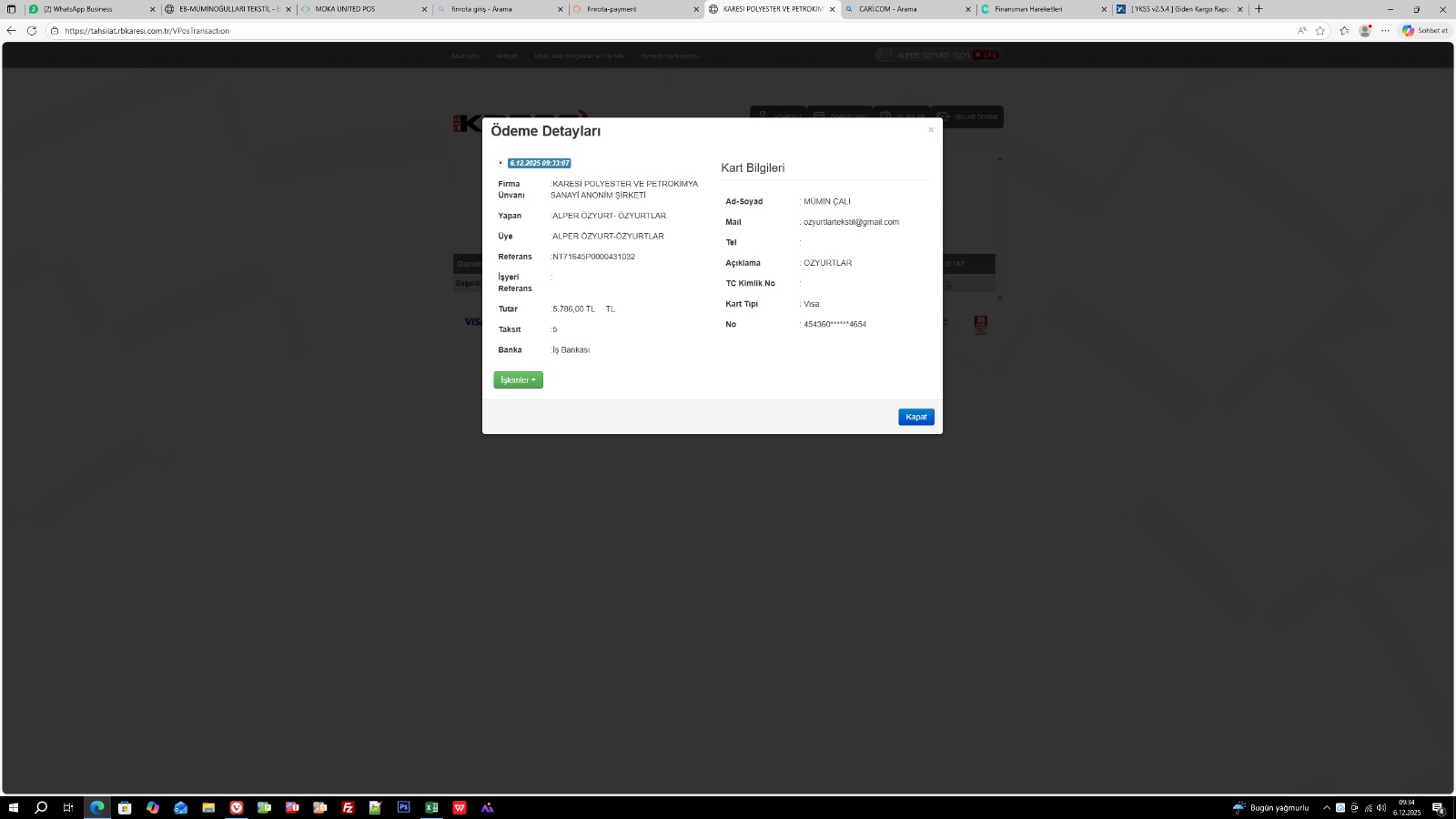The image size is (1456, 819).
Task: Open Edge settings and more menu
Action: point(1385,31)
